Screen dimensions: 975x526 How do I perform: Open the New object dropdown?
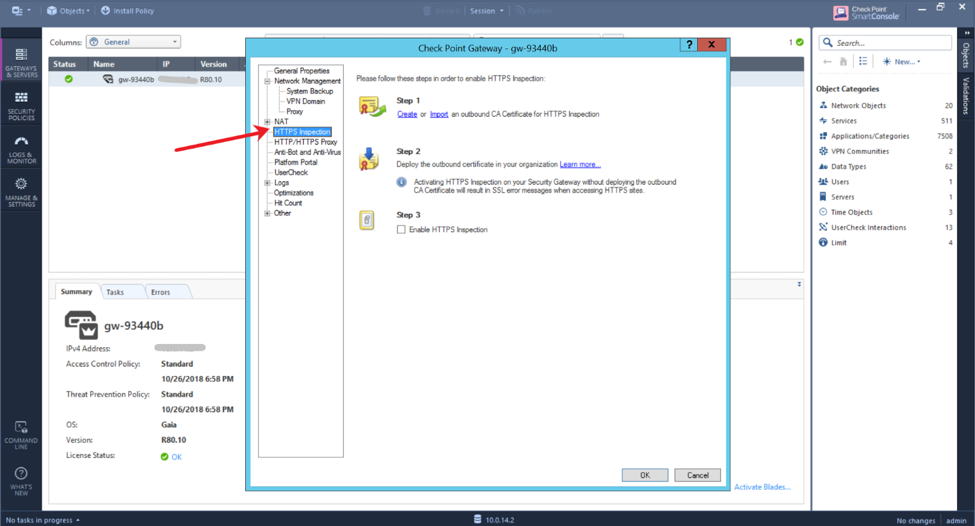click(x=902, y=62)
